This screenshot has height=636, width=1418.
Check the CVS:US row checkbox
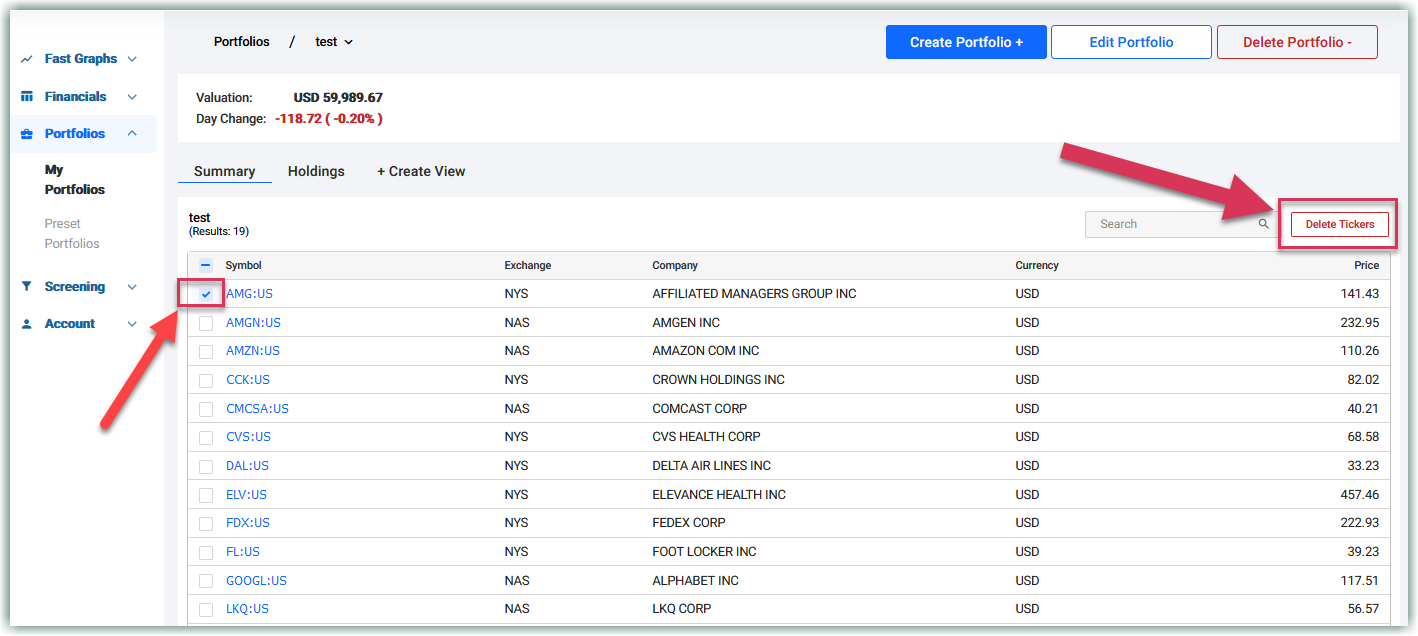(206, 438)
